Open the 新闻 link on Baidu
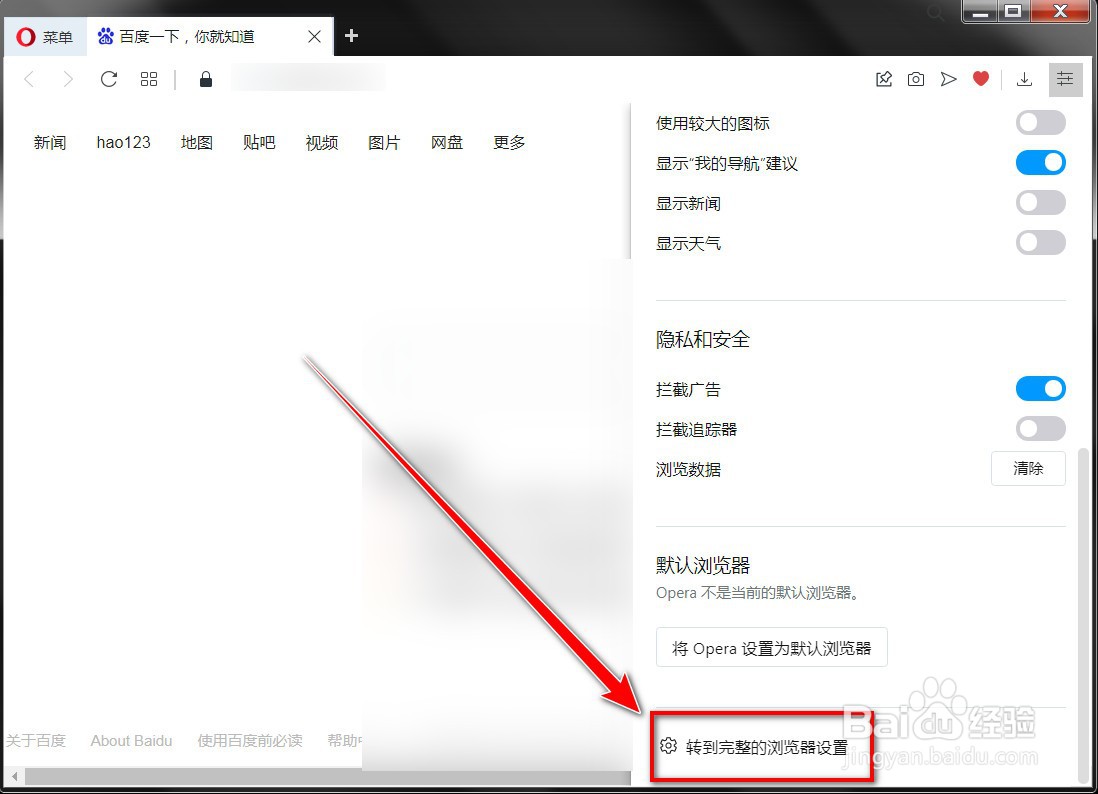Image resolution: width=1098 pixels, height=794 pixels. [x=50, y=143]
